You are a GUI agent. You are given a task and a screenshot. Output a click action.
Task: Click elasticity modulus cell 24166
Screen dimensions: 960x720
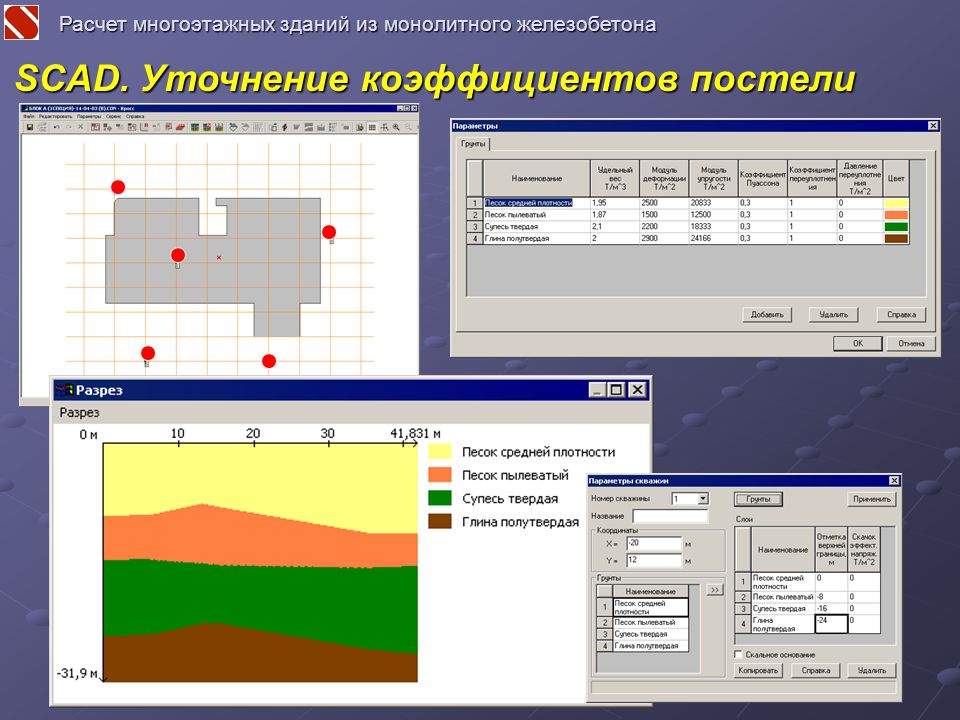pos(713,238)
